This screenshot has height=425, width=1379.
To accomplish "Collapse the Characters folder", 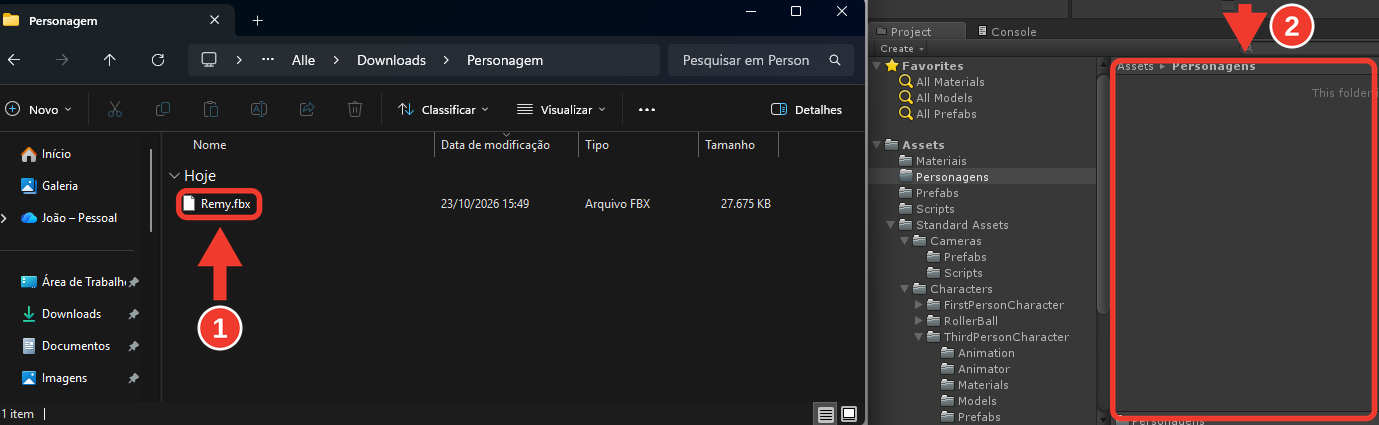I will (x=906, y=289).
